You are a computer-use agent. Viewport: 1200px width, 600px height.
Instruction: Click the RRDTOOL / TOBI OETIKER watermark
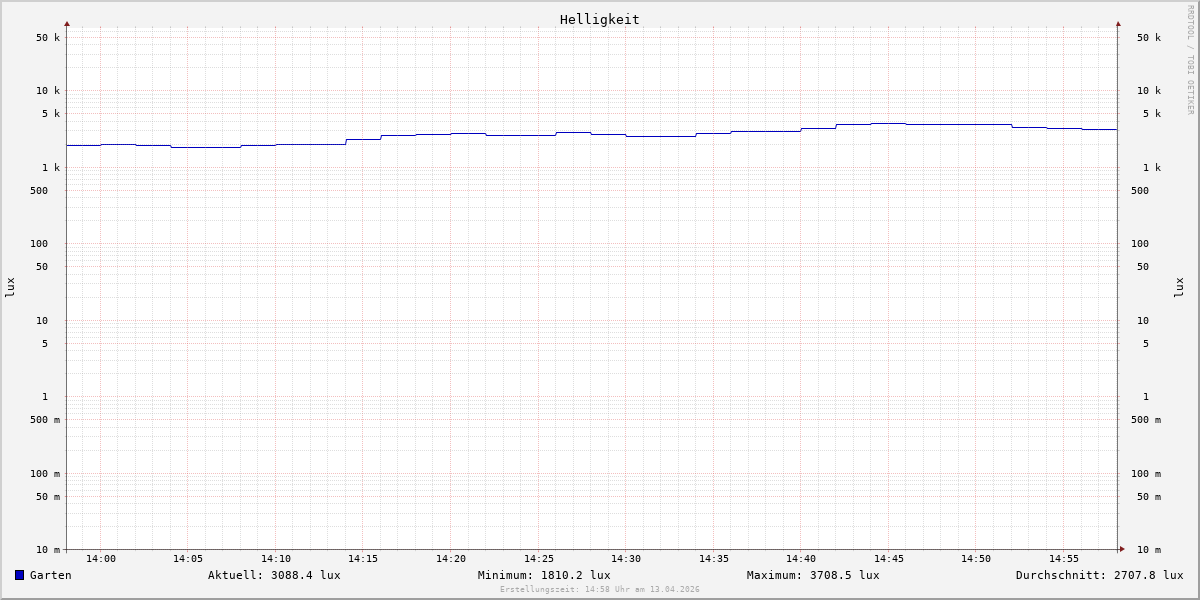click(x=1190, y=60)
